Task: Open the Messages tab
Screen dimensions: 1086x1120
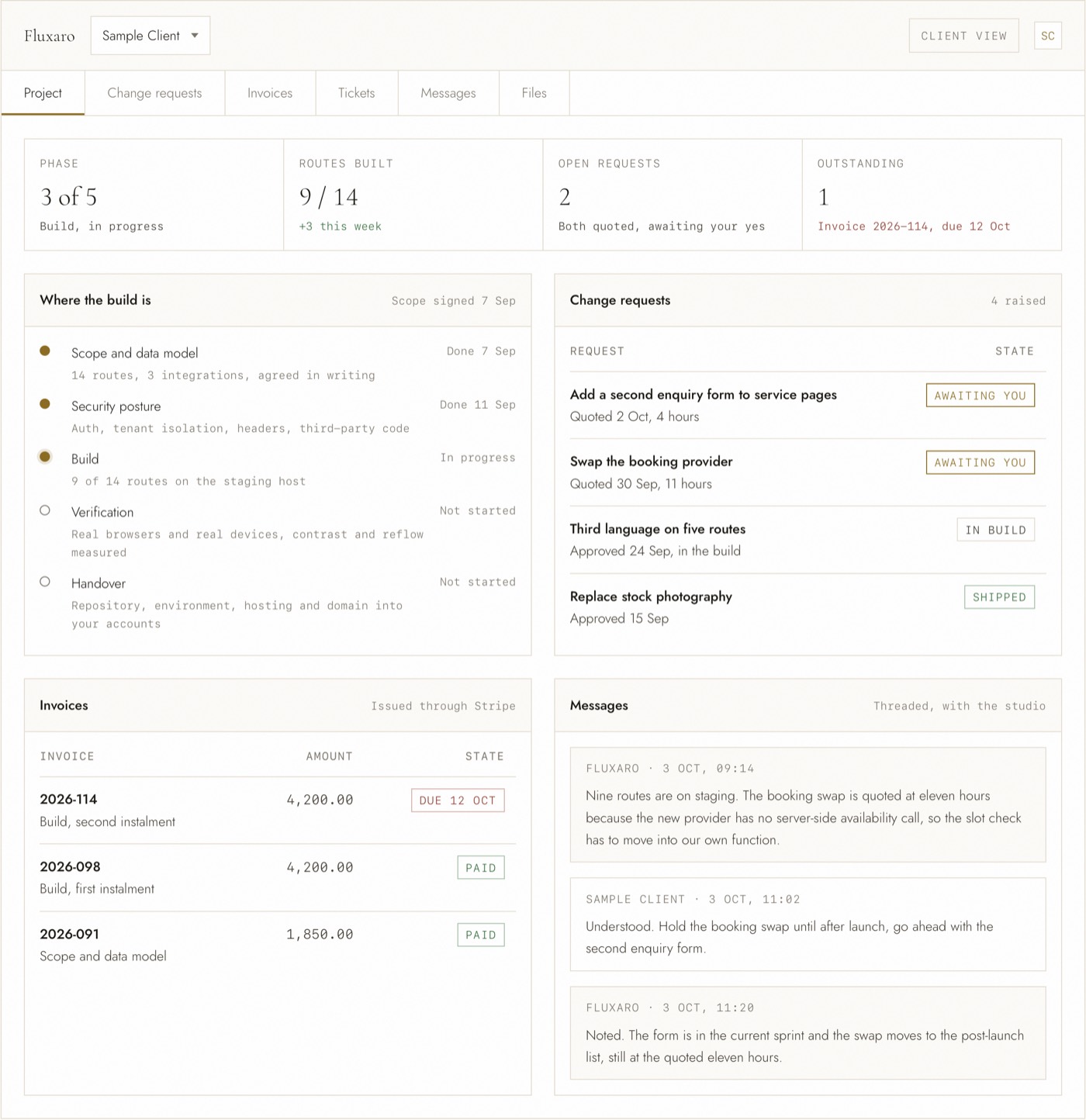Action: pos(448,93)
